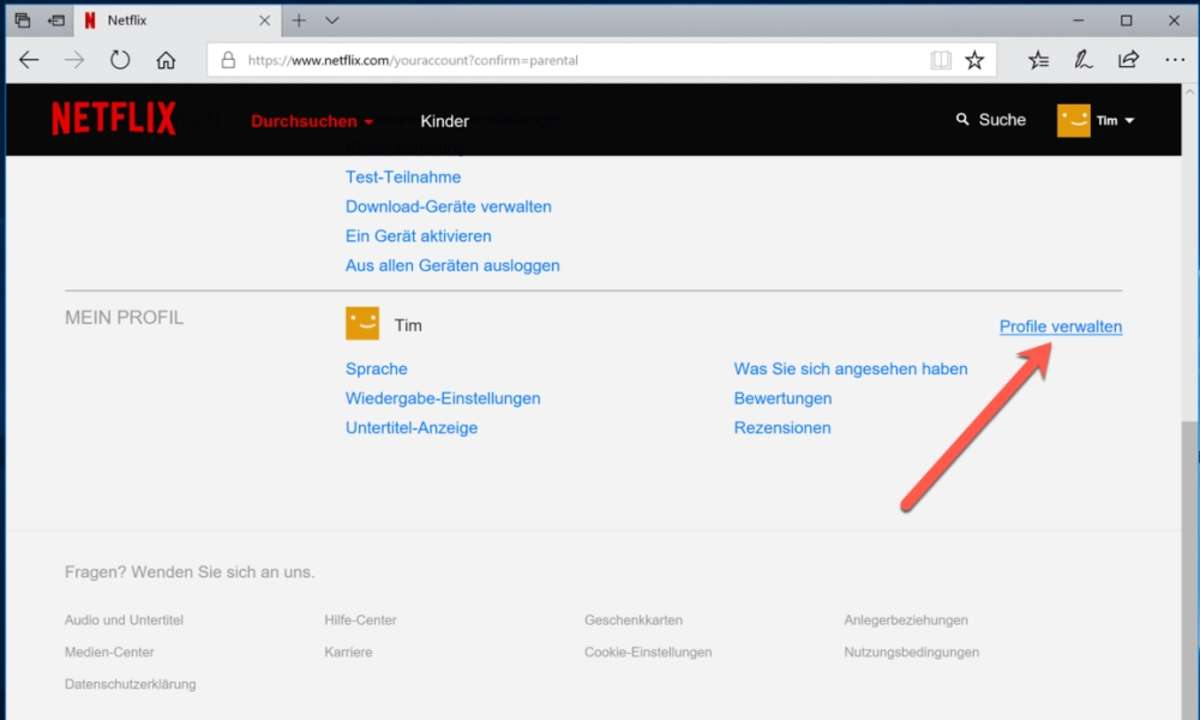Open the Durchsuchen dropdown menu
Image resolution: width=1200 pixels, height=720 pixels.
pyautogui.click(x=312, y=121)
